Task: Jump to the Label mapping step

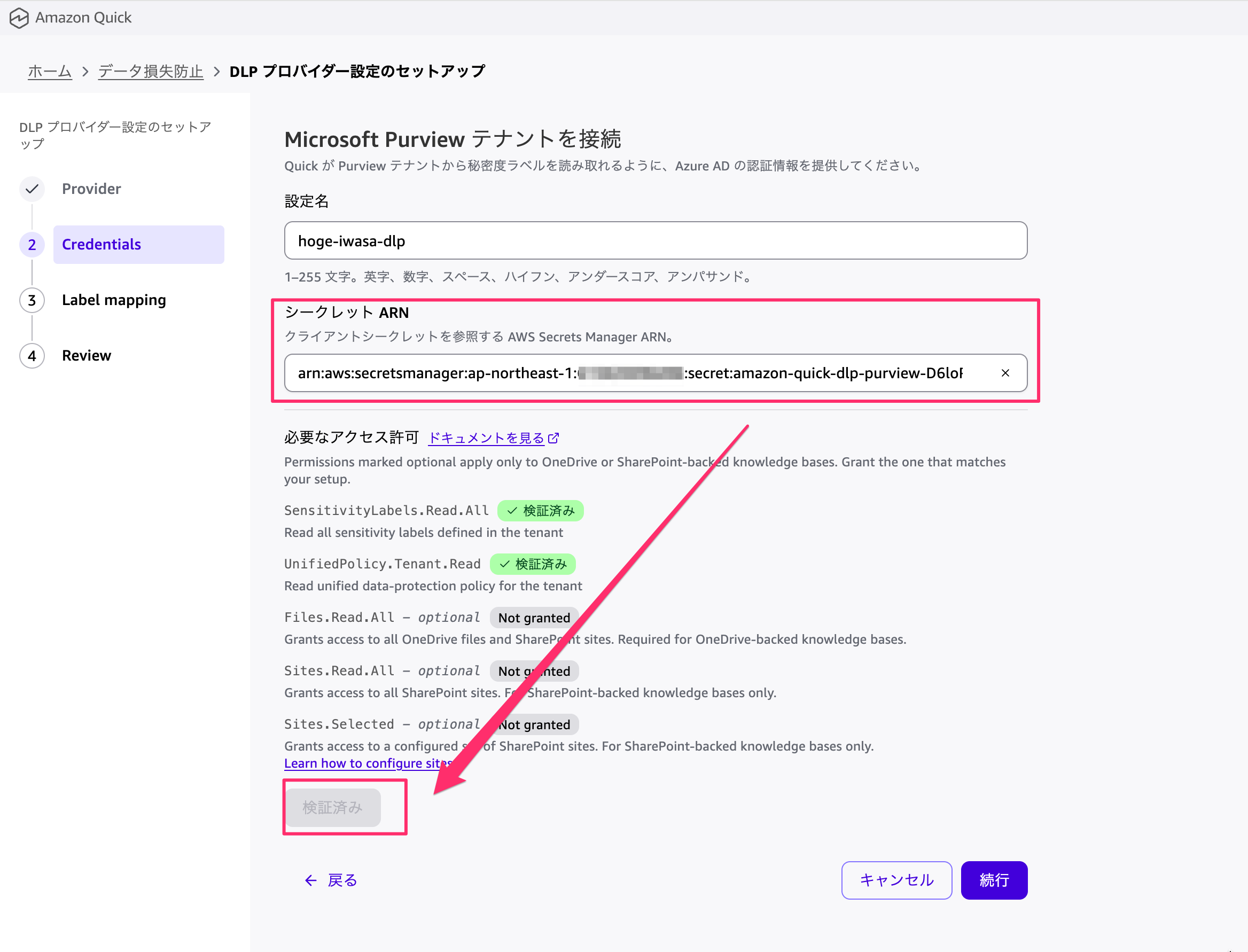Action: coord(114,300)
